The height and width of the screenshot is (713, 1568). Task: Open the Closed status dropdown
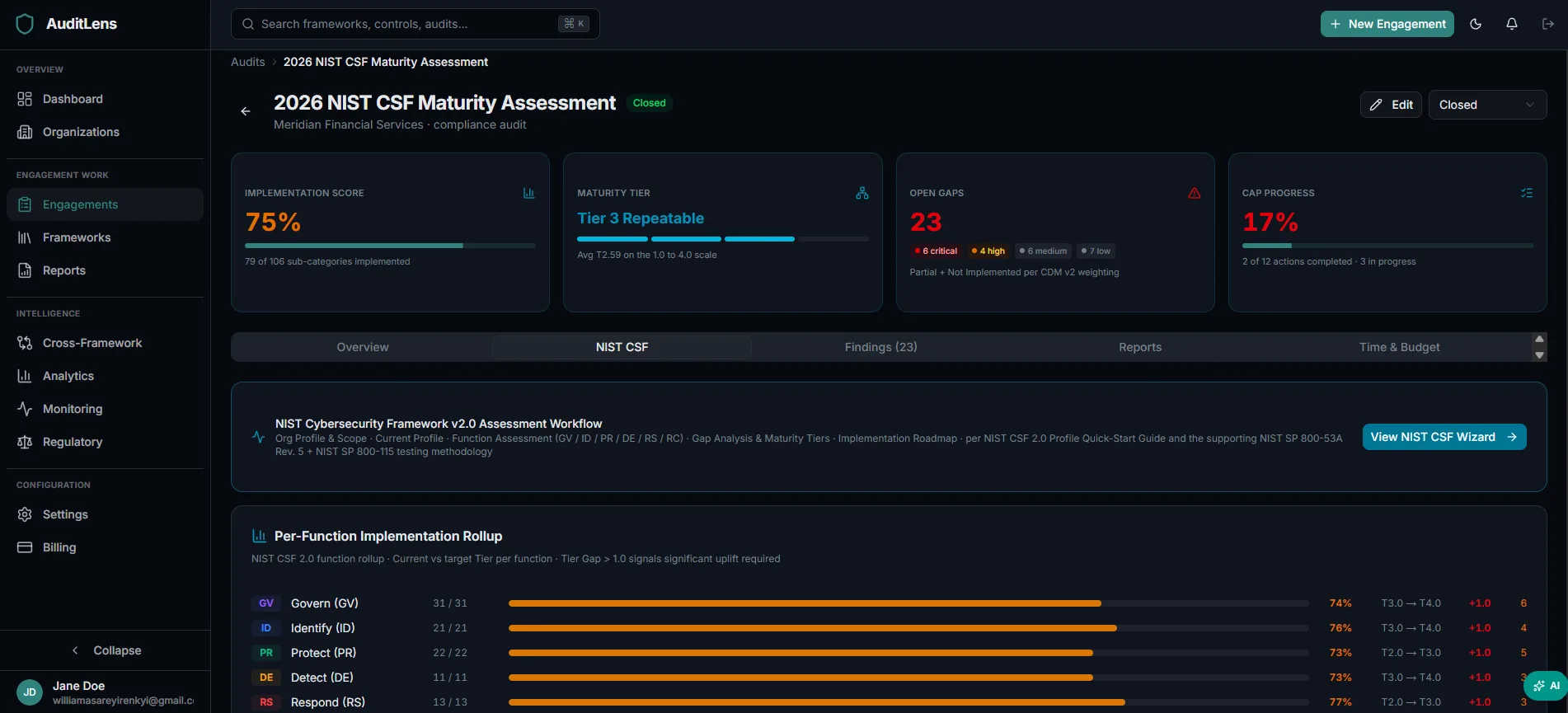(1487, 105)
